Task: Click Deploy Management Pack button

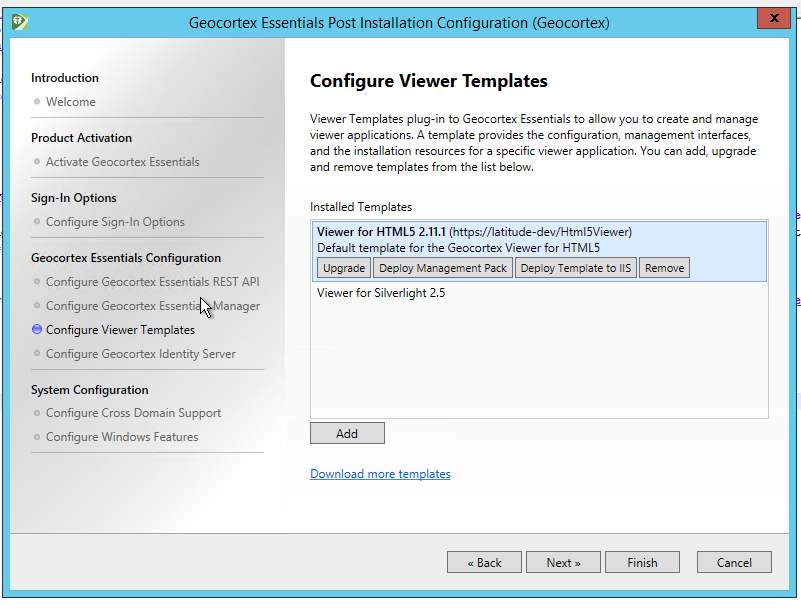Action: pyautogui.click(x=443, y=268)
